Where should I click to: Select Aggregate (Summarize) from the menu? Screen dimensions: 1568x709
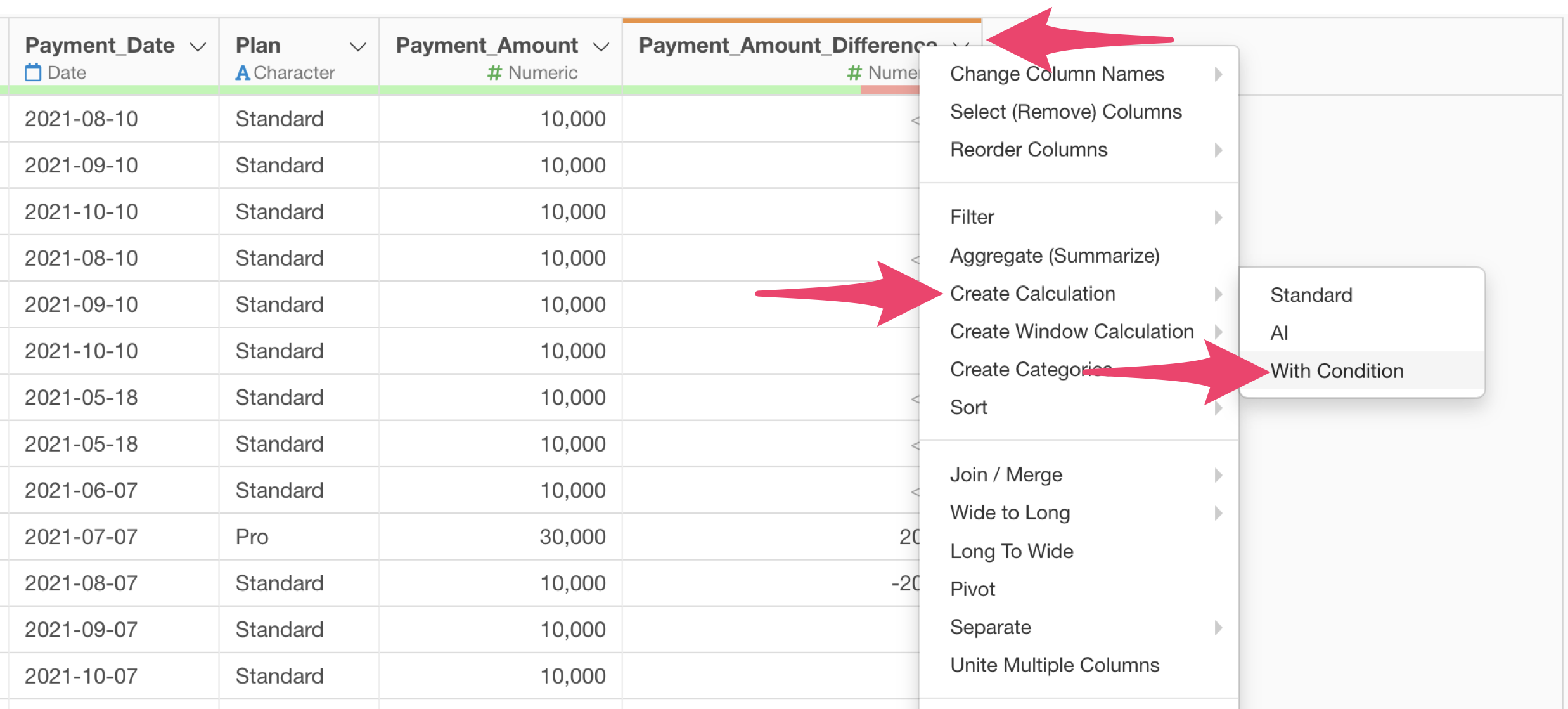click(1055, 256)
